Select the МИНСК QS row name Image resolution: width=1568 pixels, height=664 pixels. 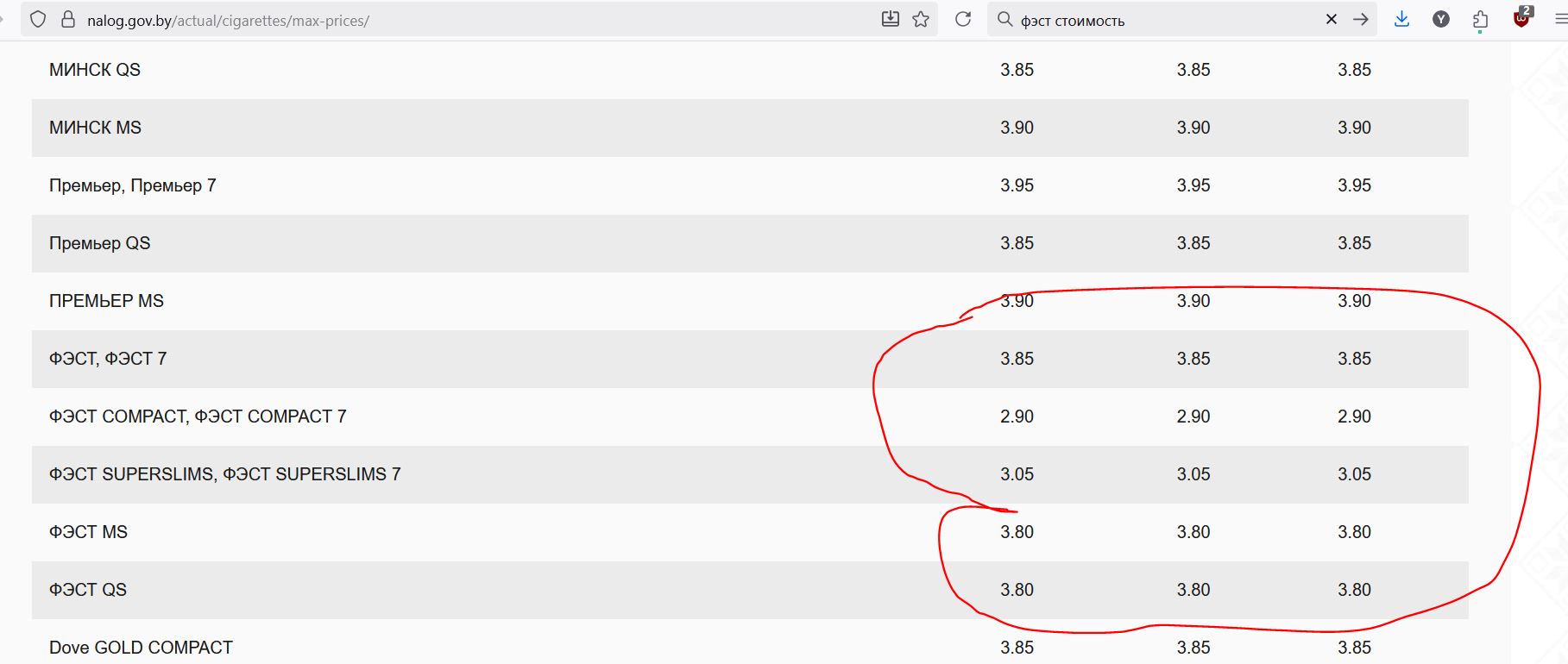point(95,70)
